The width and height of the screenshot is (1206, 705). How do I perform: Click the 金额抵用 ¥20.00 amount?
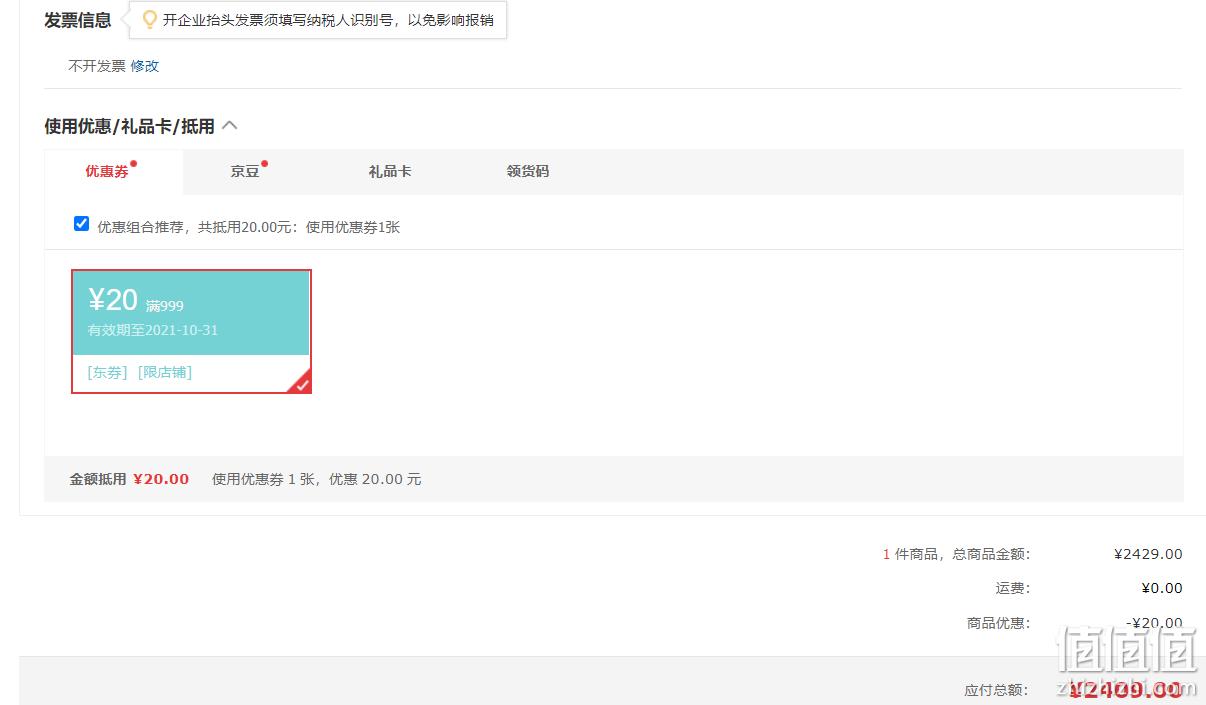[161, 479]
